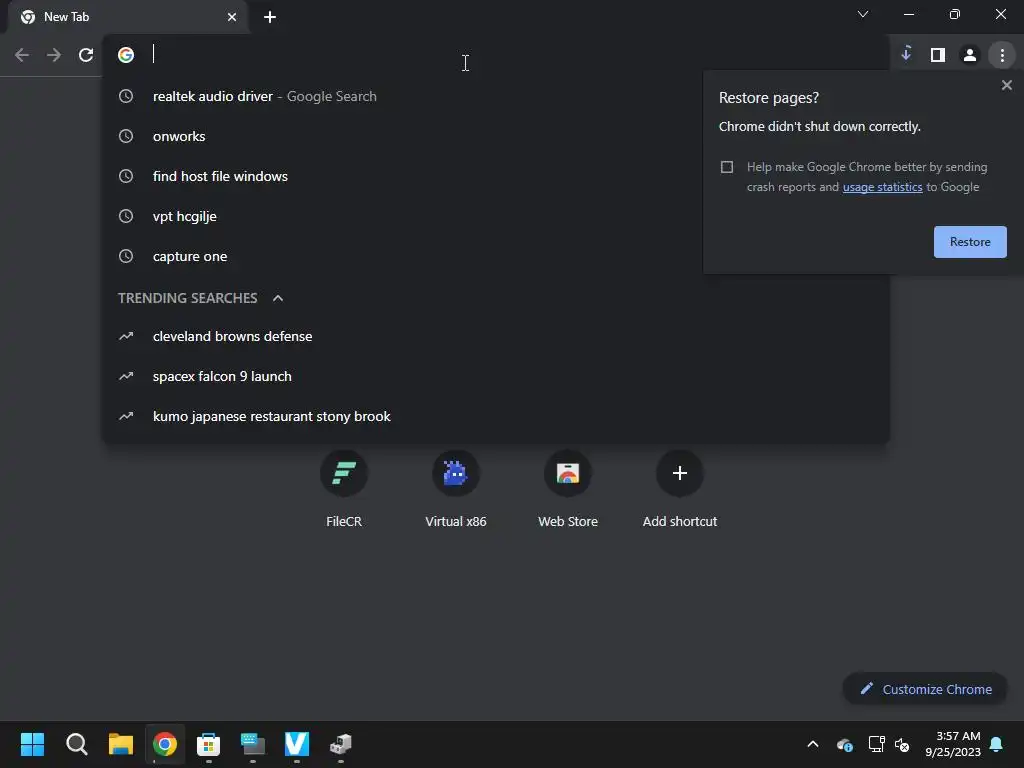This screenshot has height=768, width=1024.
Task: Open the blue V app in taskbar
Action: click(296, 744)
